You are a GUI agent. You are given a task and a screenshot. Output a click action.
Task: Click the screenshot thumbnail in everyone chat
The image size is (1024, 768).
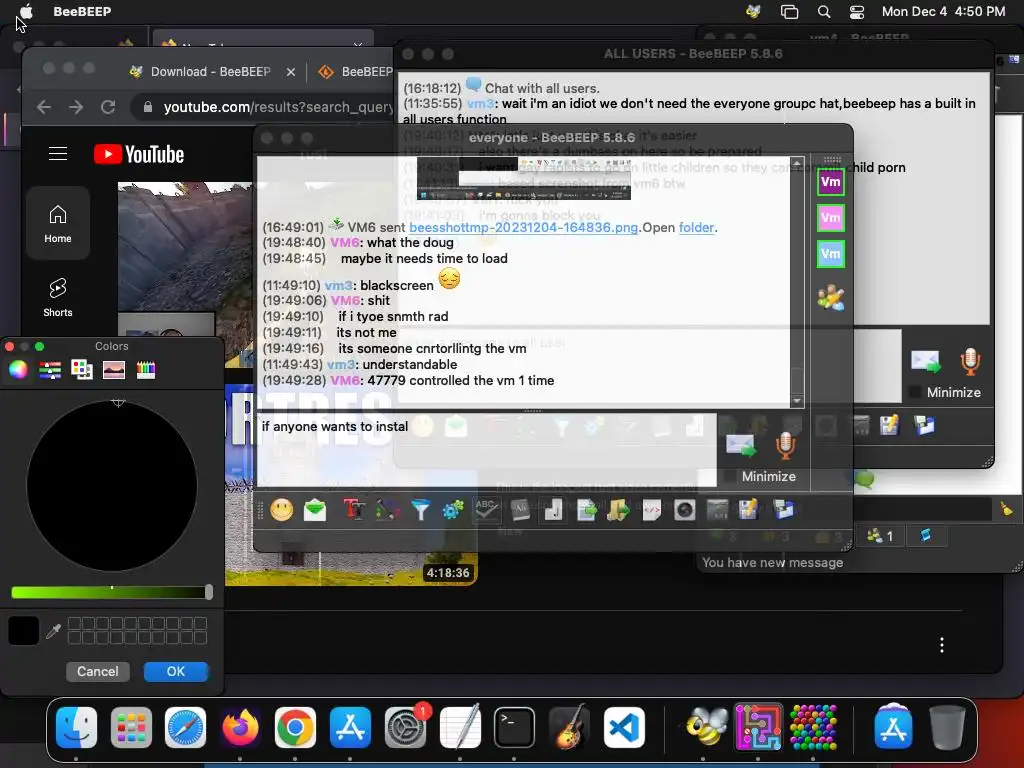tap(523, 178)
